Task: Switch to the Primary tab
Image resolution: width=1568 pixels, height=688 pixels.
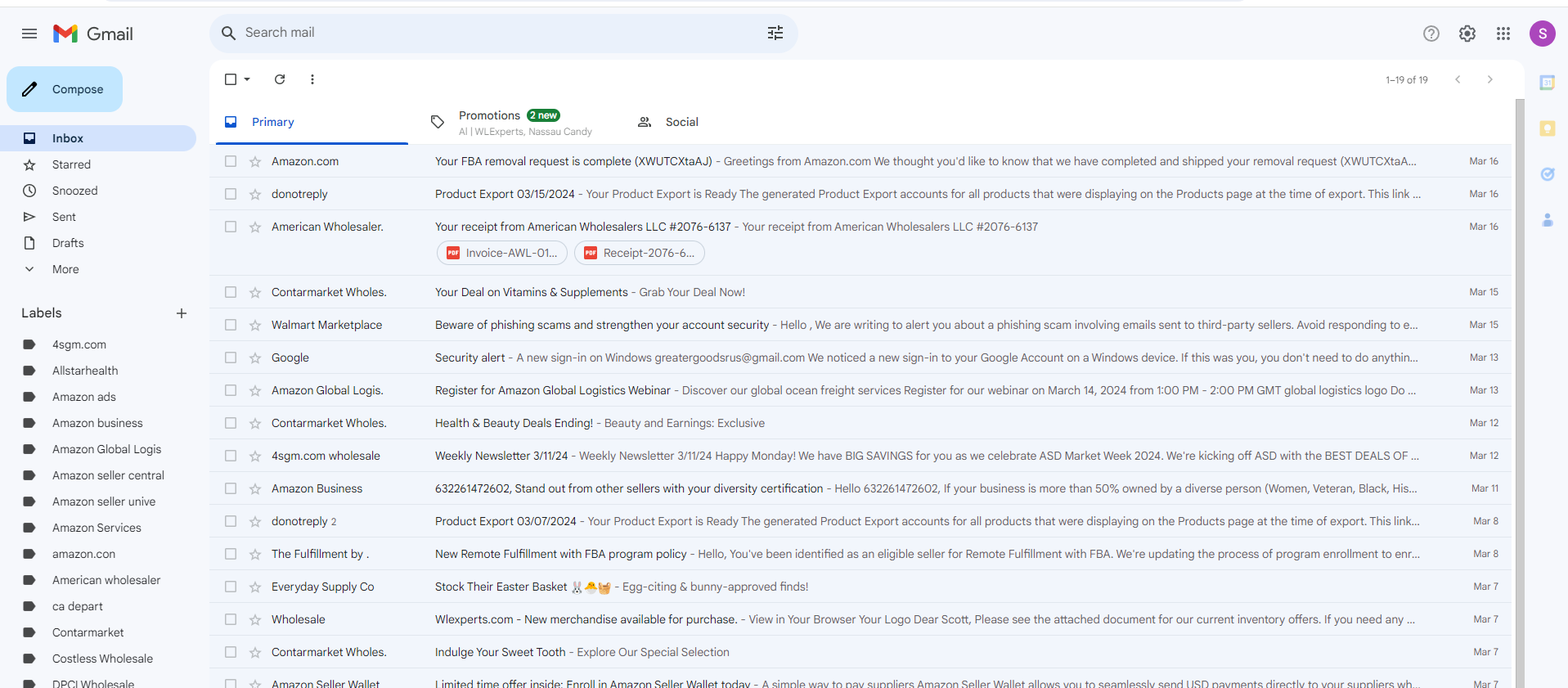Action: coord(312,122)
